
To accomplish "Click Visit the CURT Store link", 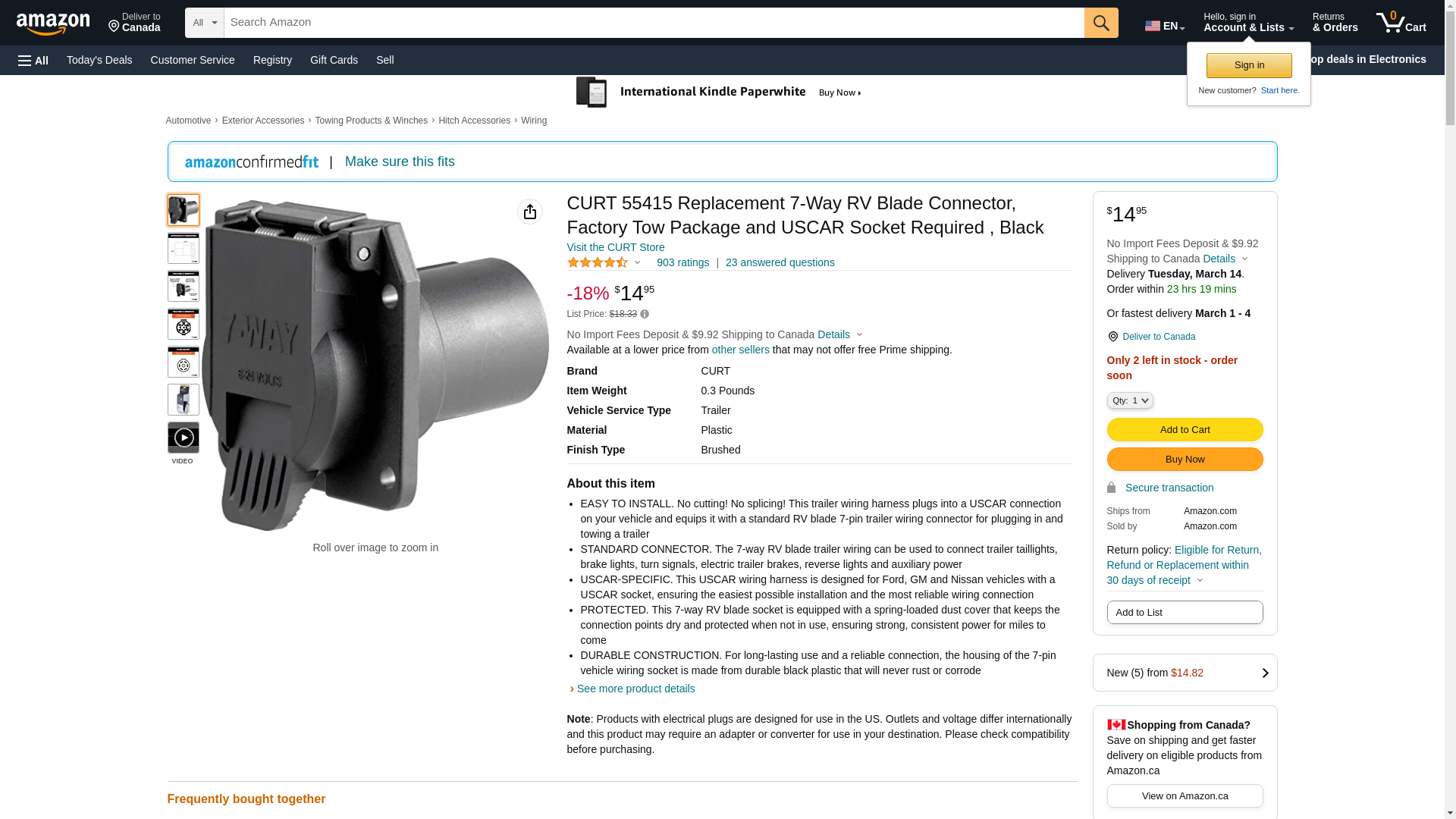I will 616,247.
